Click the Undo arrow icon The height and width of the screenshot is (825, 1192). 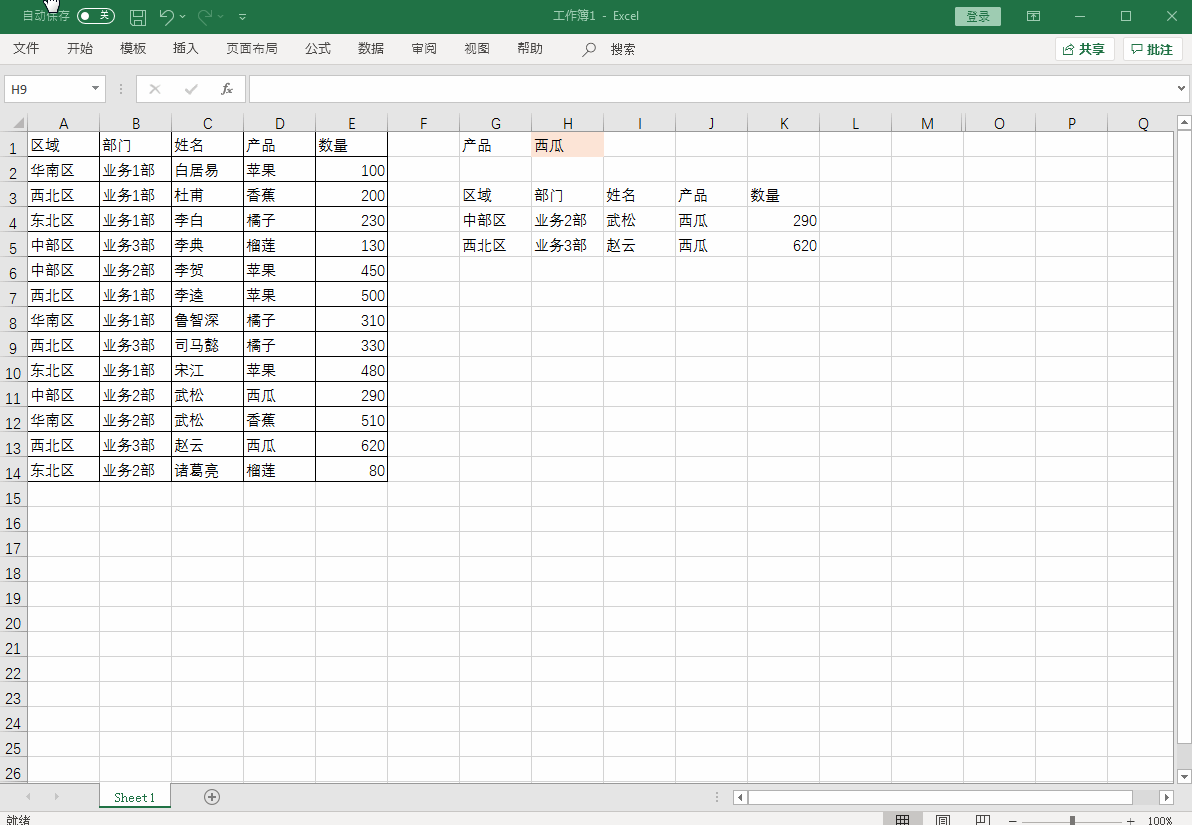[166, 16]
